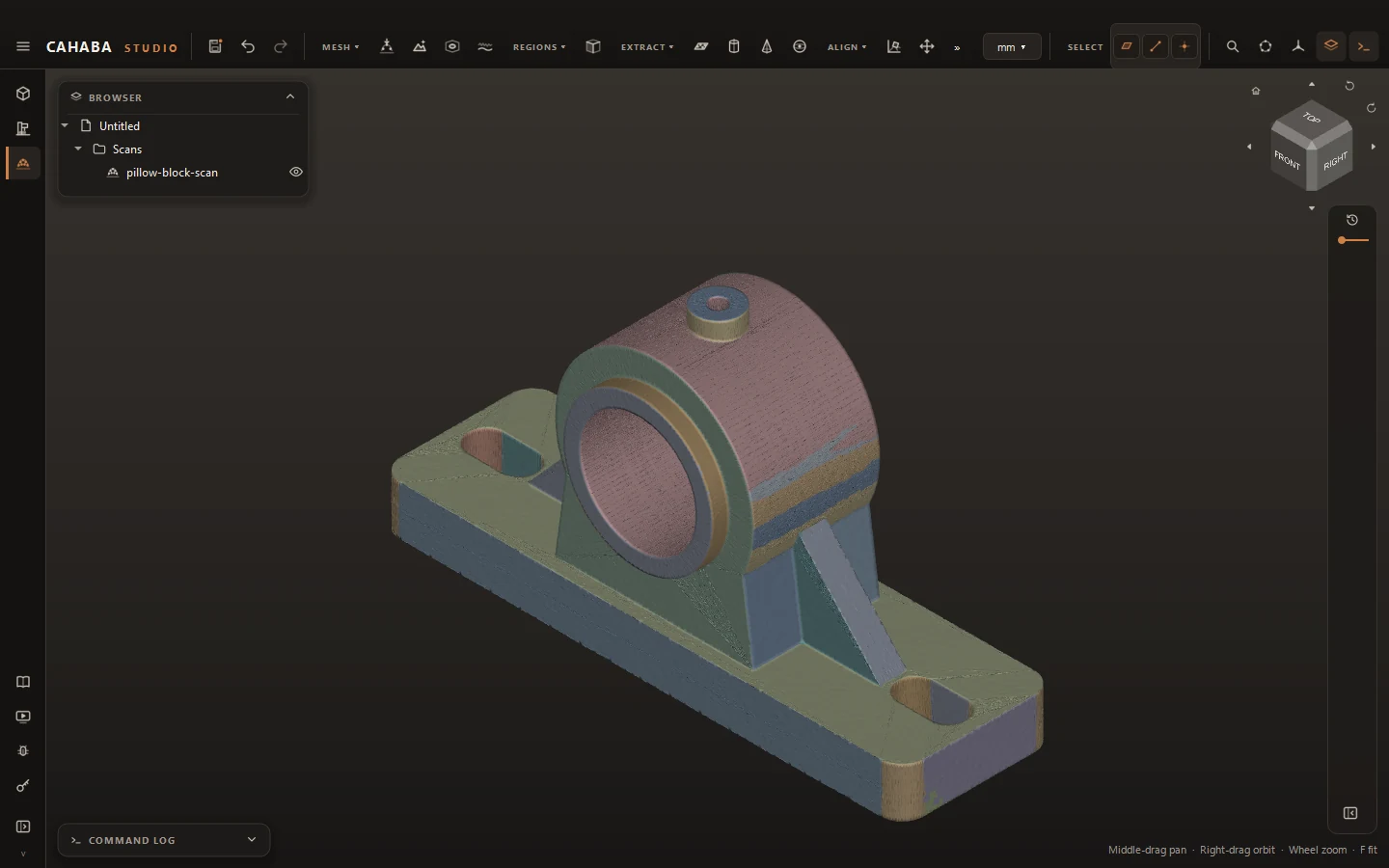Screen dimensions: 1389x868
Task: Open the mm units dropdown
Action: 1012,47
